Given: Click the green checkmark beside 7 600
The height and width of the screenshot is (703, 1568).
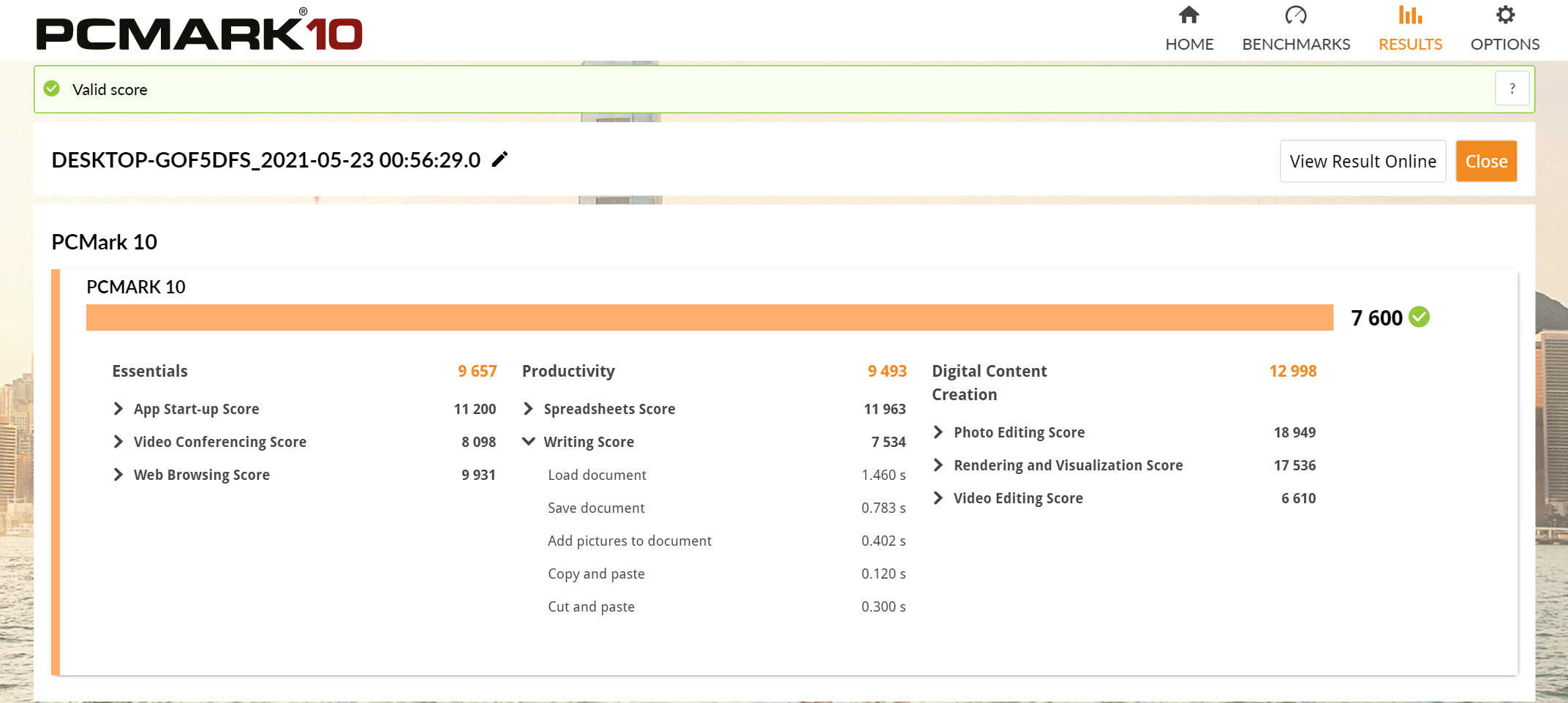Looking at the screenshot, I should click(x=1420, y=317).
